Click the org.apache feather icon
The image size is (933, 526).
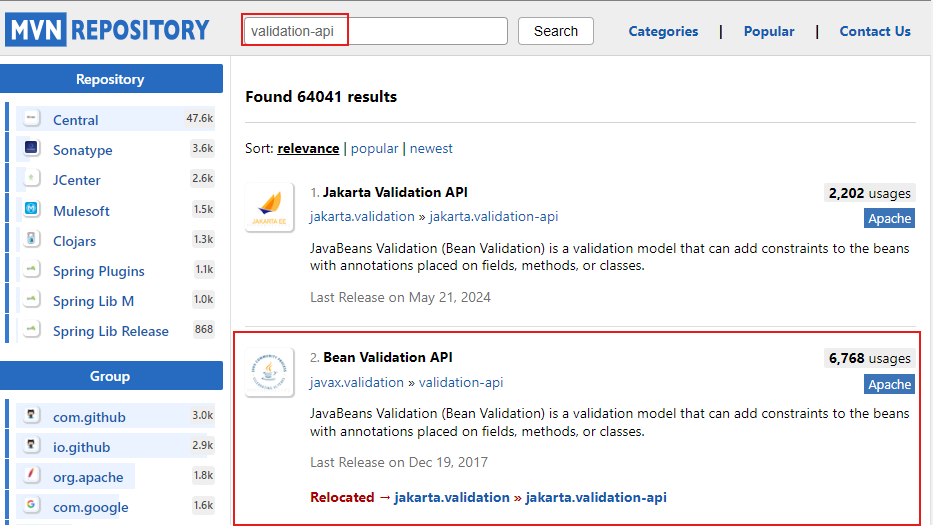tap(32, 475)
